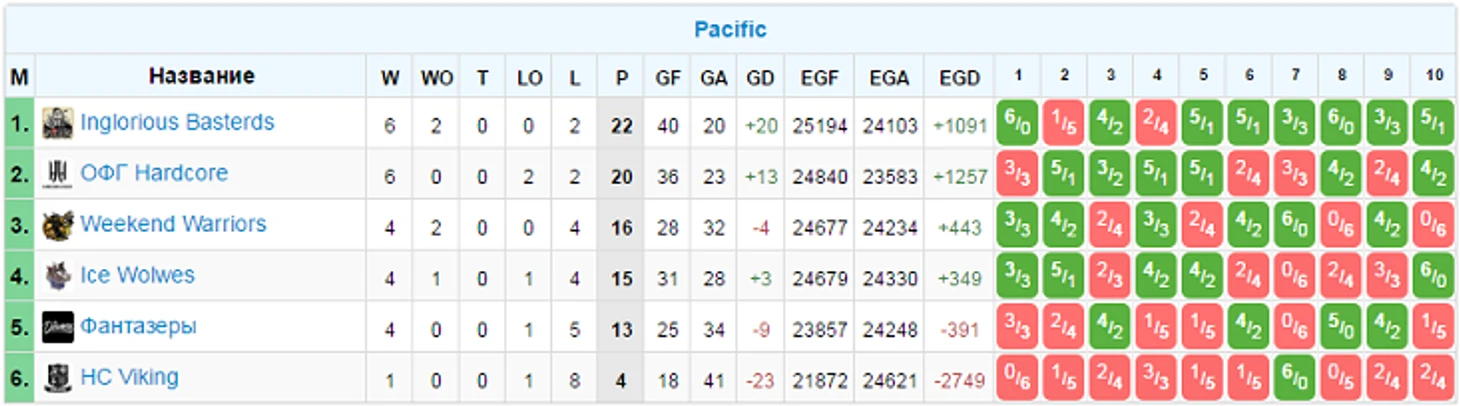
Task: Open HC Viking game 7 result 6/0
Action: click(1295, 378)
